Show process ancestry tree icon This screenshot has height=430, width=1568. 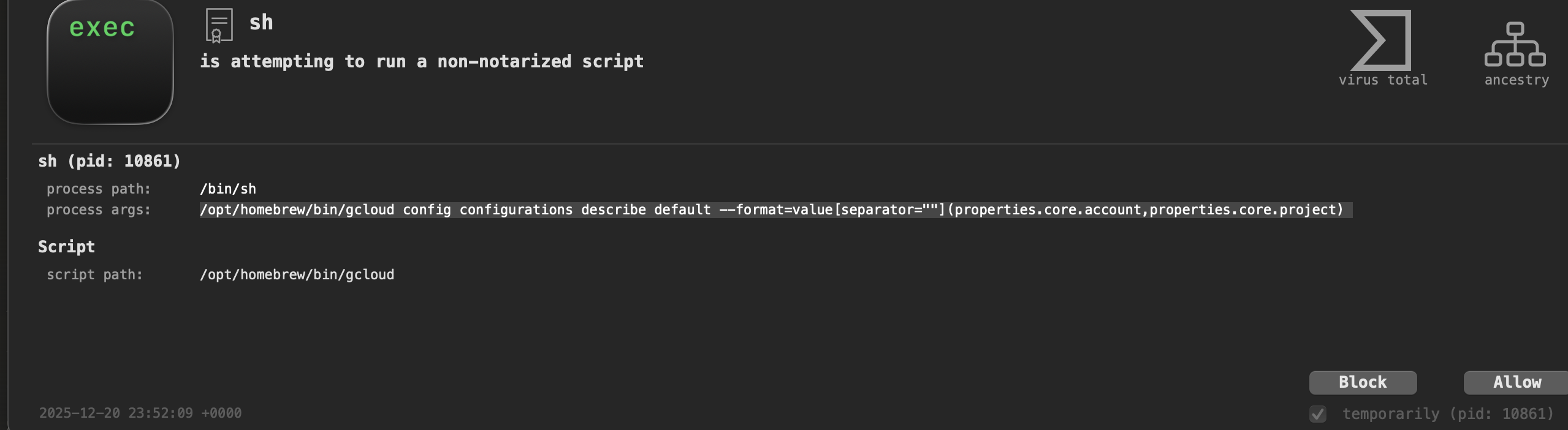click(x=1515, y=44)
